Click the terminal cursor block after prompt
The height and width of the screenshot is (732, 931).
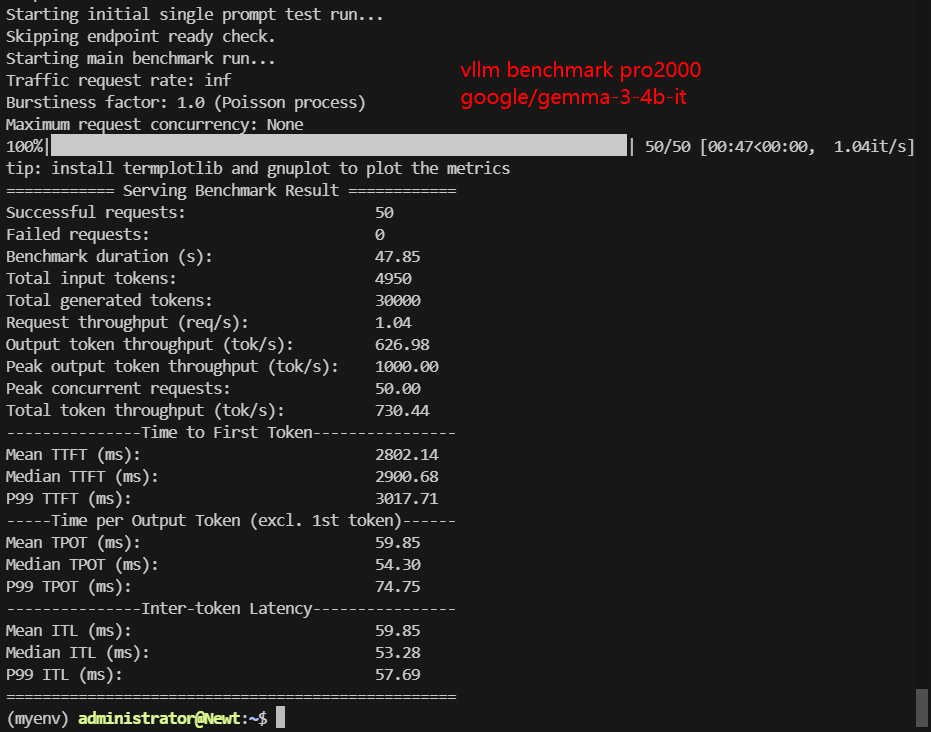(280, 717)
